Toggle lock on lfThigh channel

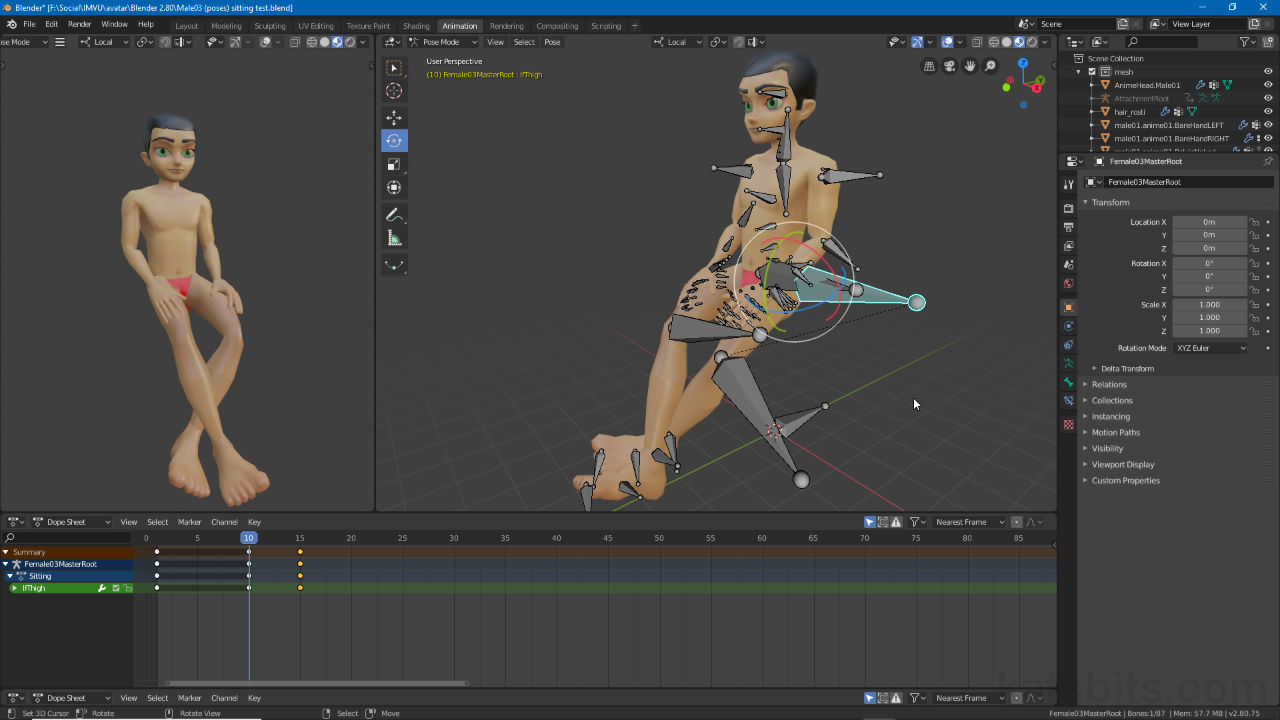pos(128,588)
